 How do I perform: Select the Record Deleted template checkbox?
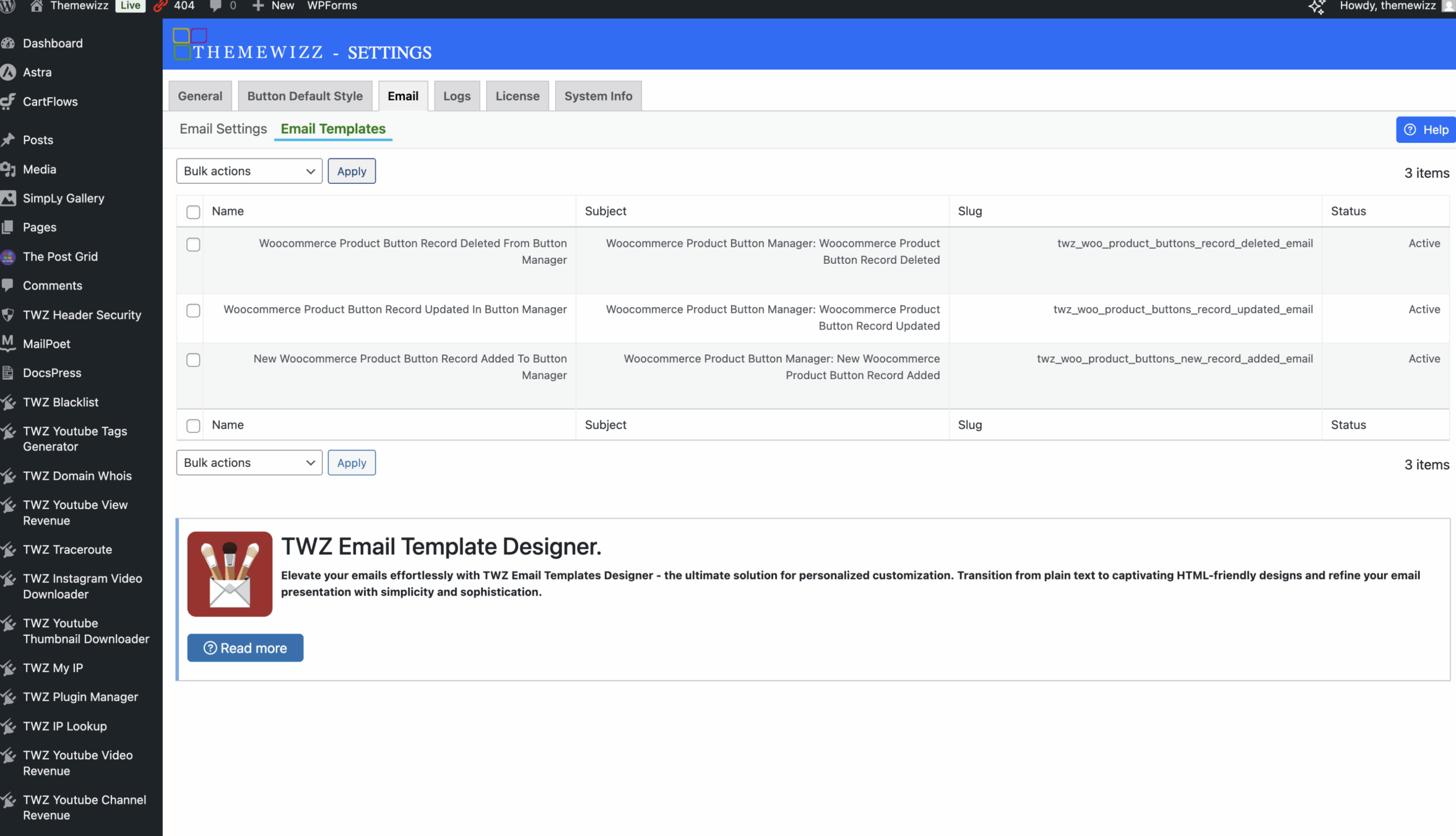tap(193, 245)
